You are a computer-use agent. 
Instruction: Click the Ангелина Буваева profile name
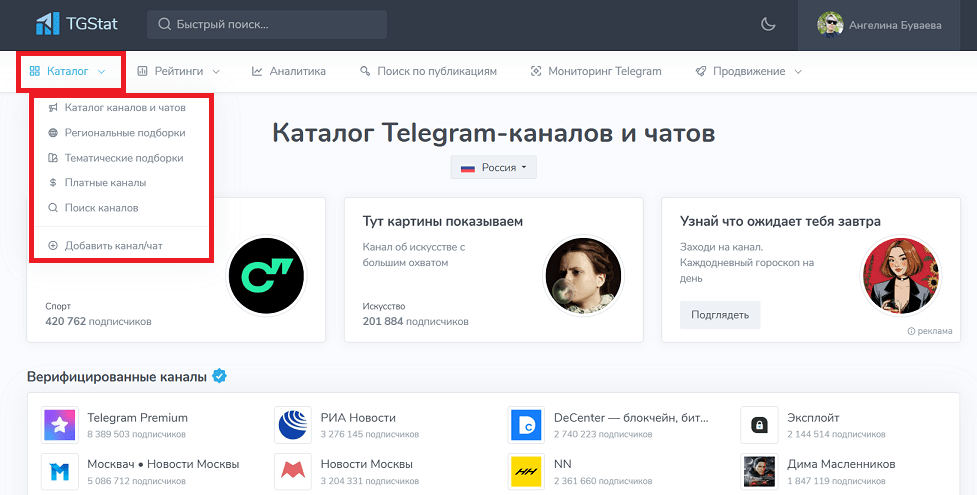click(895, 26)
